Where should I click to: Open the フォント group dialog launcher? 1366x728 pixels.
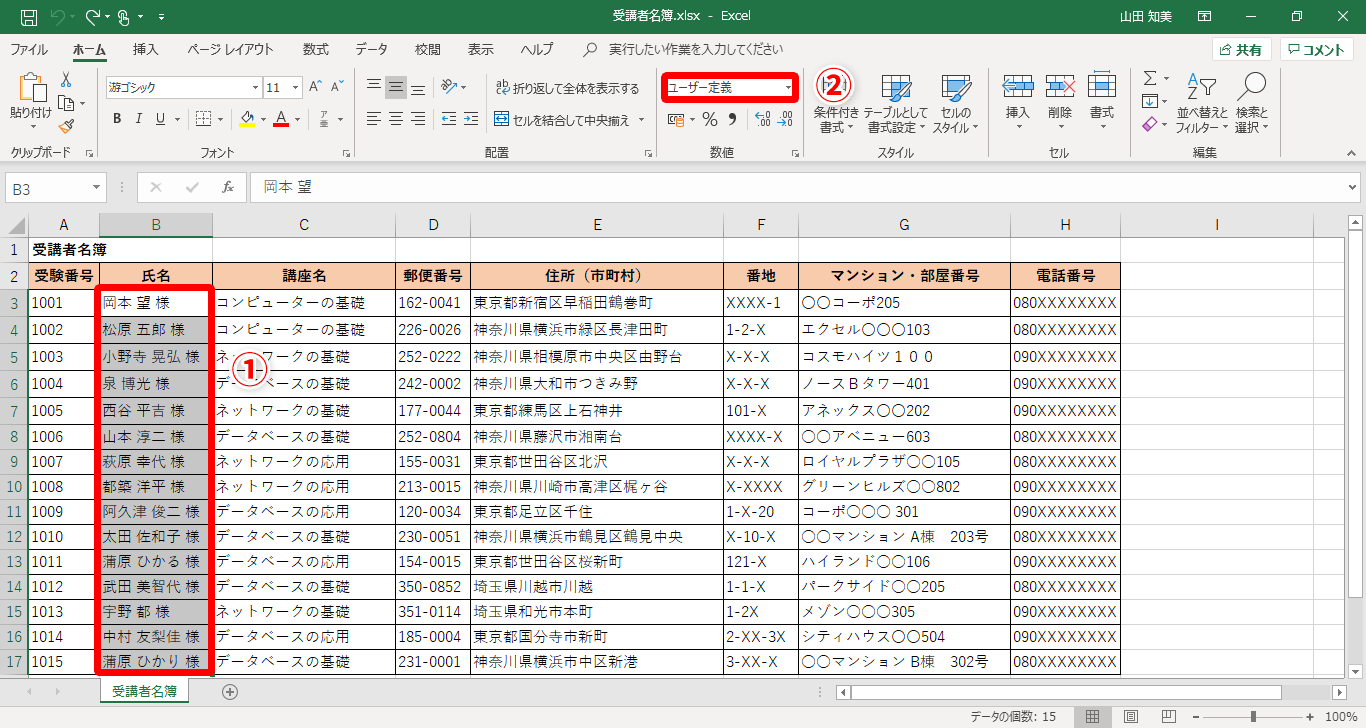tap(347, 153)
